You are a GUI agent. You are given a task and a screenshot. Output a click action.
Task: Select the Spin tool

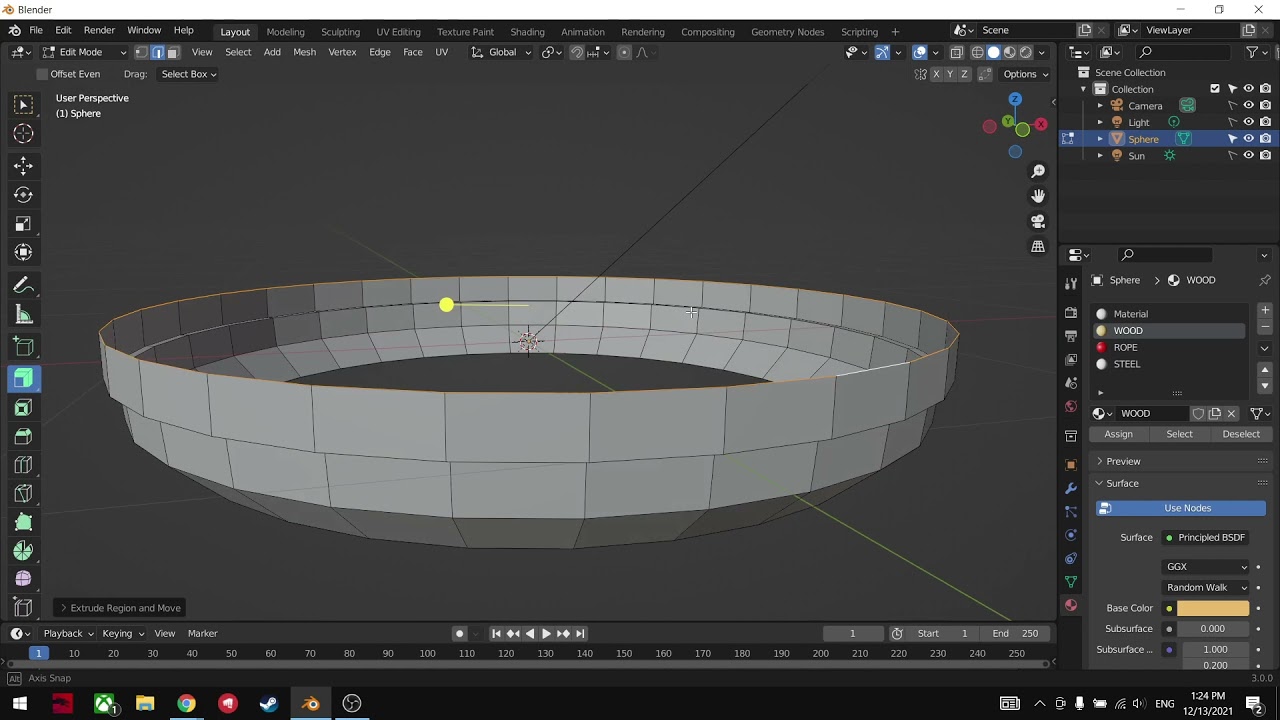coord(23,551)
